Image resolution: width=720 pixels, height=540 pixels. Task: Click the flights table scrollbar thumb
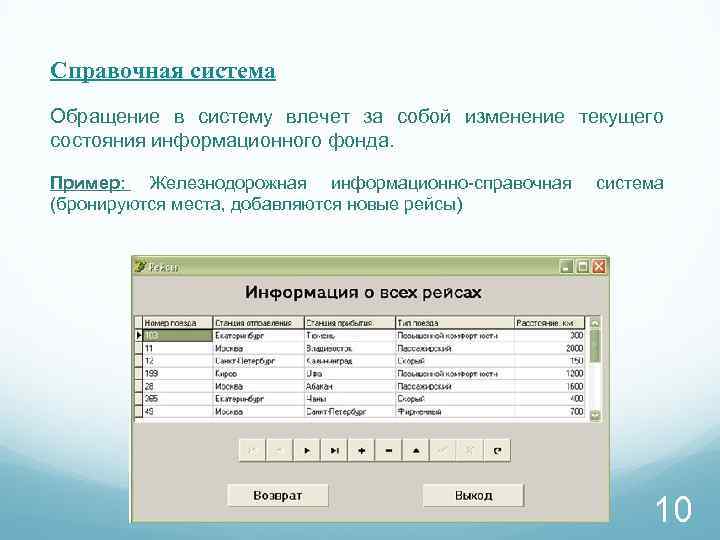(x=595, y=345)
